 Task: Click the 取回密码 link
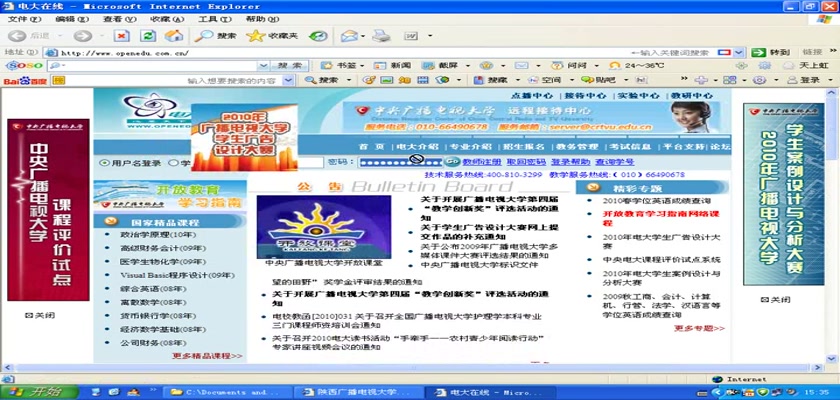click(x=526, y=162)
